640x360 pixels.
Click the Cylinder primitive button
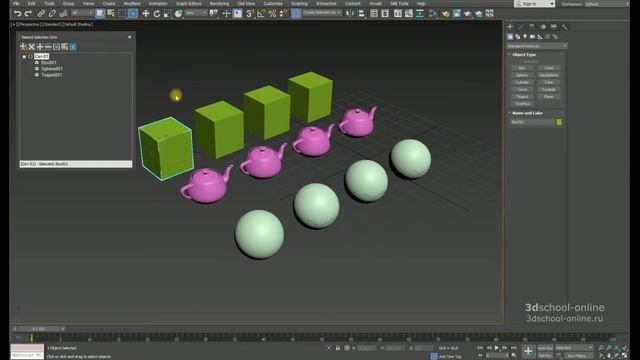(522, 82)
